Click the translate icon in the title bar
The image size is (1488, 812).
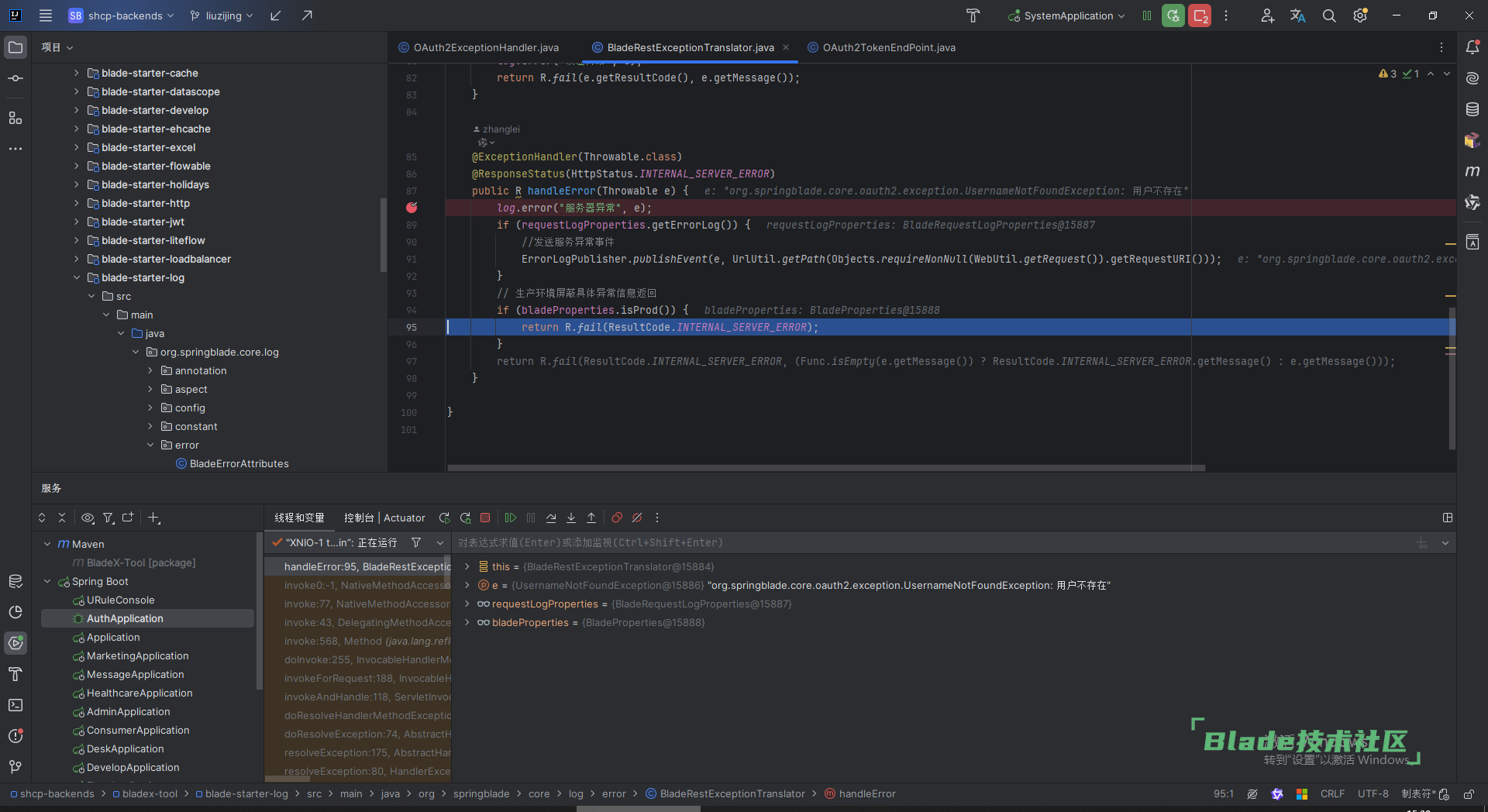(1298, 15)
